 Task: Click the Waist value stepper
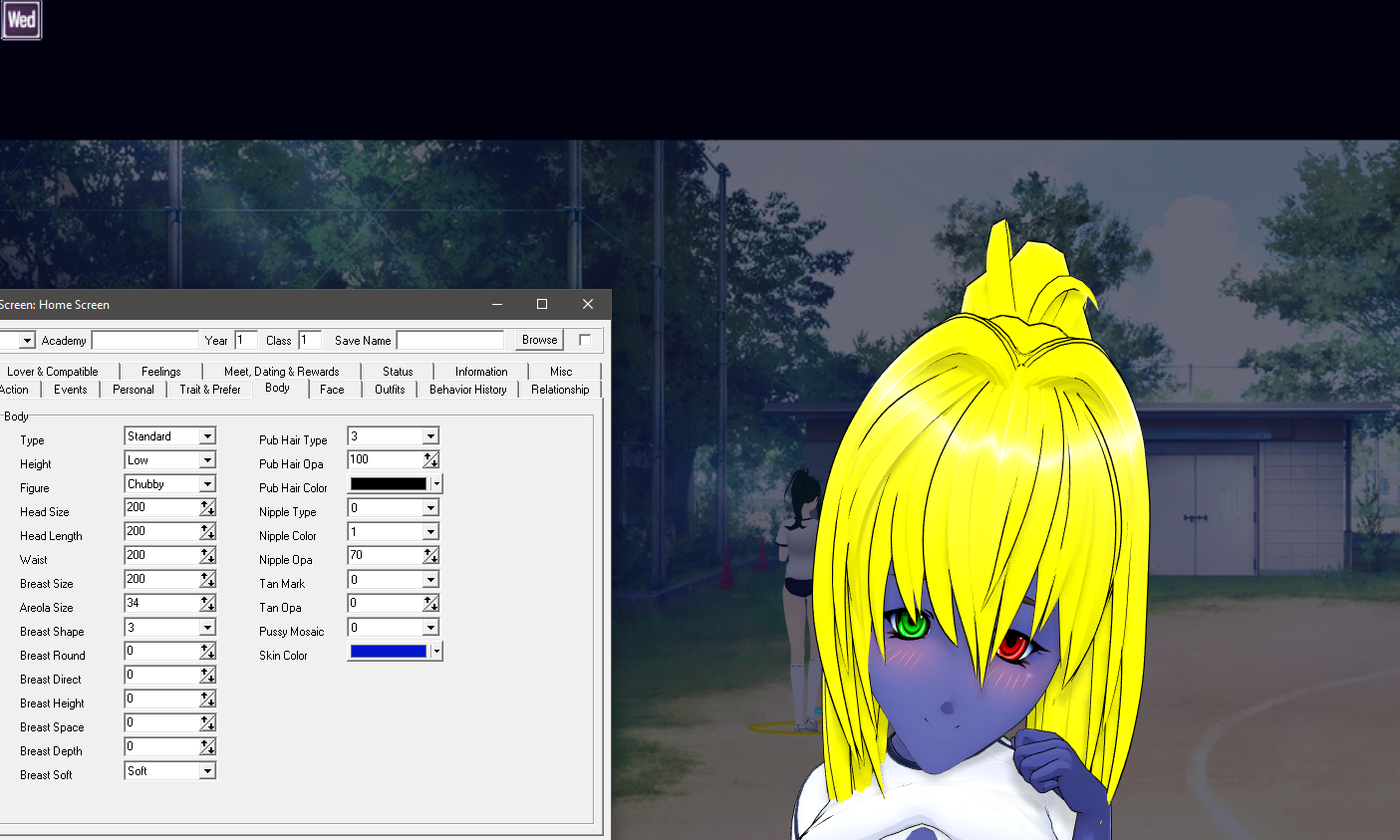[207, 556]
